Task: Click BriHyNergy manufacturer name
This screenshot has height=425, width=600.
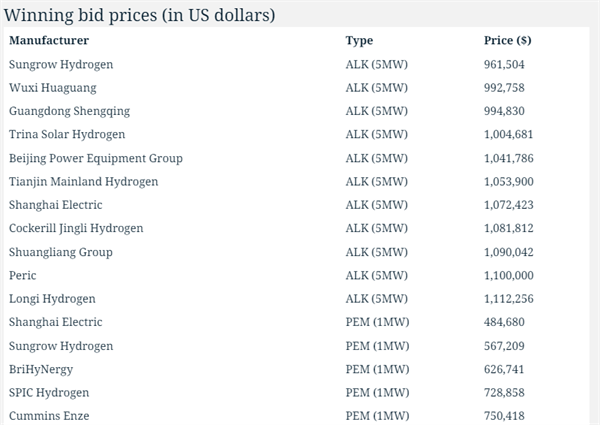Action: (41, 370)
